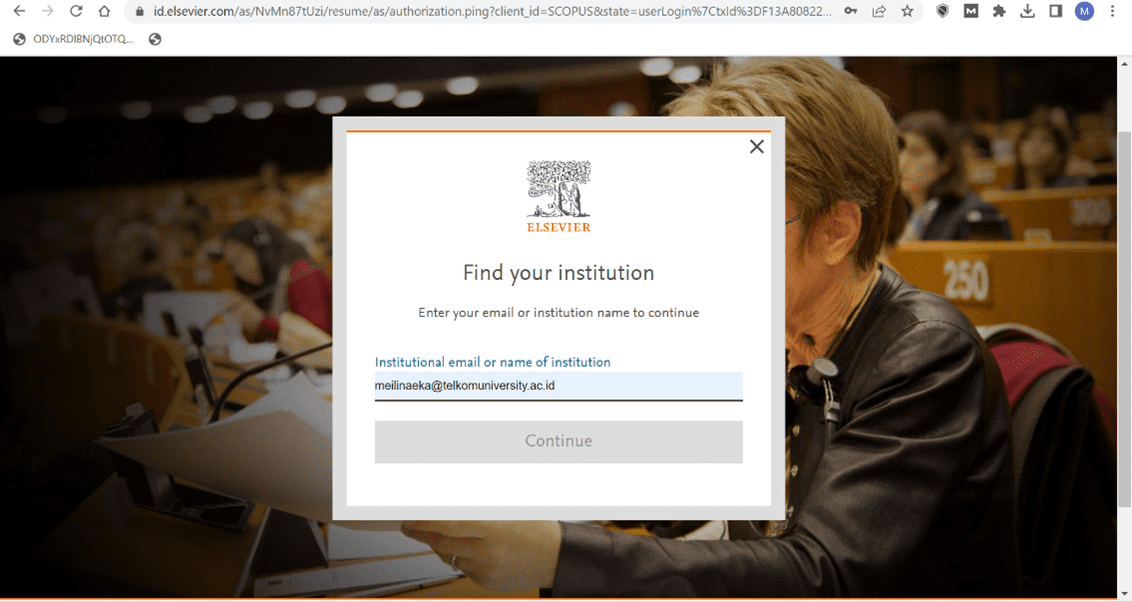Open the shield extension icon
This screenshot has height=602, width=1132.
(942, 12)
